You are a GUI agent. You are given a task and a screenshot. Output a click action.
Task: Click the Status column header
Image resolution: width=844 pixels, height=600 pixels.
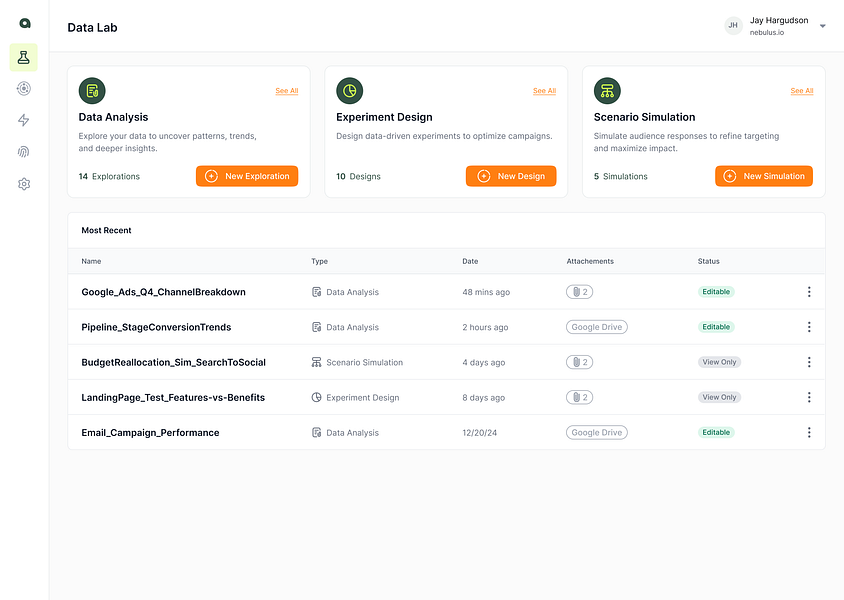pos(709,262)
